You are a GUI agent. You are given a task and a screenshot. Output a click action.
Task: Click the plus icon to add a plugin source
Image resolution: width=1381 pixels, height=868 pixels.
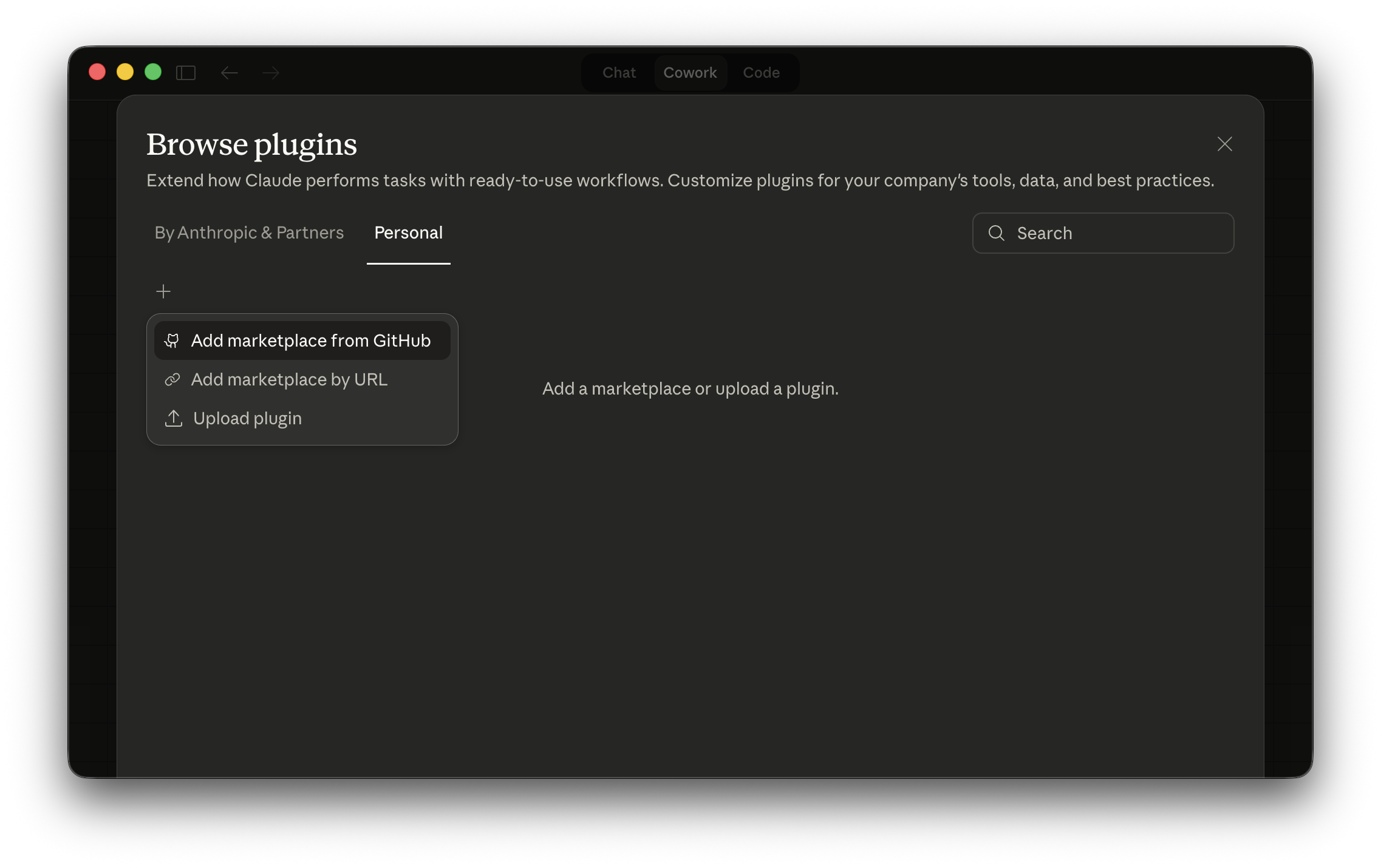point(163,291)
